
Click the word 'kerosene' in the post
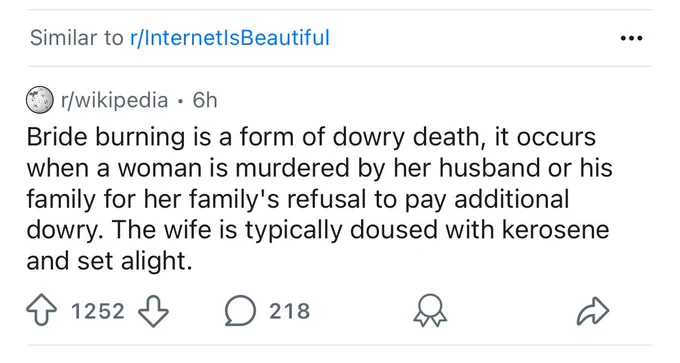[x=556, y=230]
